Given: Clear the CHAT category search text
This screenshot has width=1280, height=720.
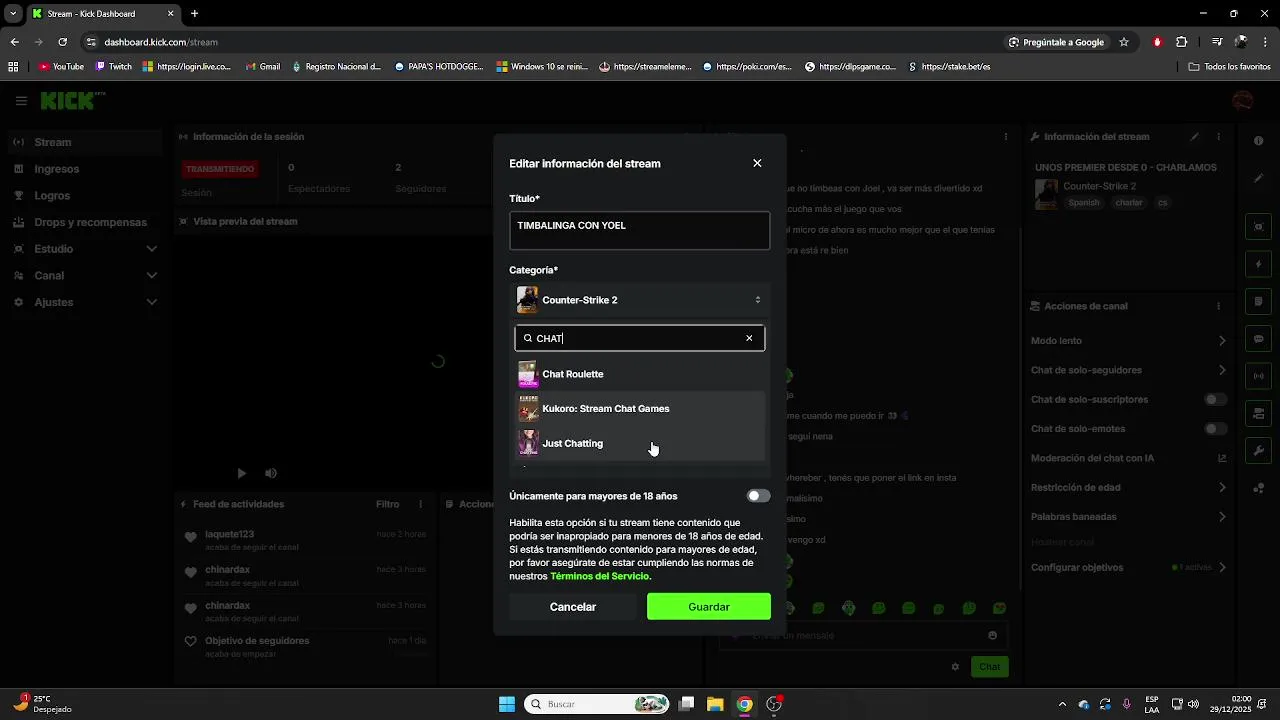Looking at the screenshot, I should click(749, 338).
